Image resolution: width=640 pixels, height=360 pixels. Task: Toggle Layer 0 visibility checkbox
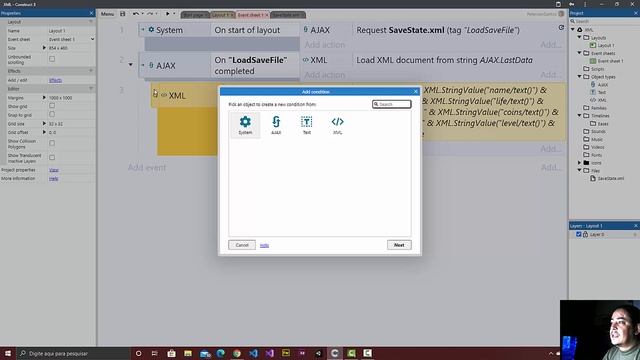pos(578,234)
